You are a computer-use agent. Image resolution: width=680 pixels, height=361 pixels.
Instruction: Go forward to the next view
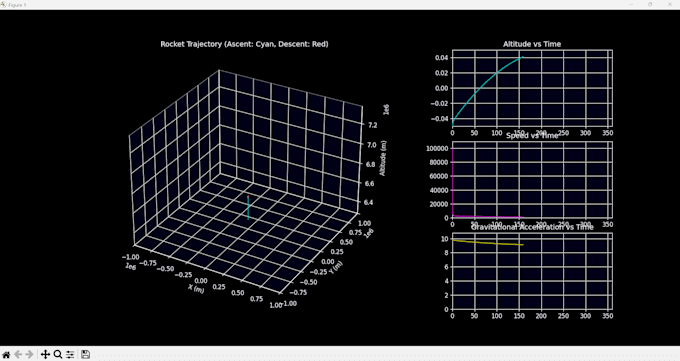click(x=29, y=354)
